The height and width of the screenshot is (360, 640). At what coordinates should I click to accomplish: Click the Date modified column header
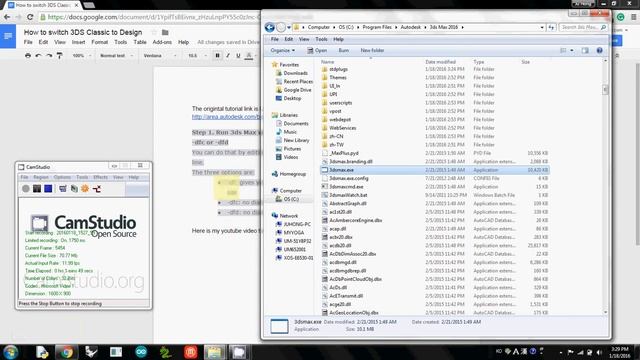tap(440, 62)
